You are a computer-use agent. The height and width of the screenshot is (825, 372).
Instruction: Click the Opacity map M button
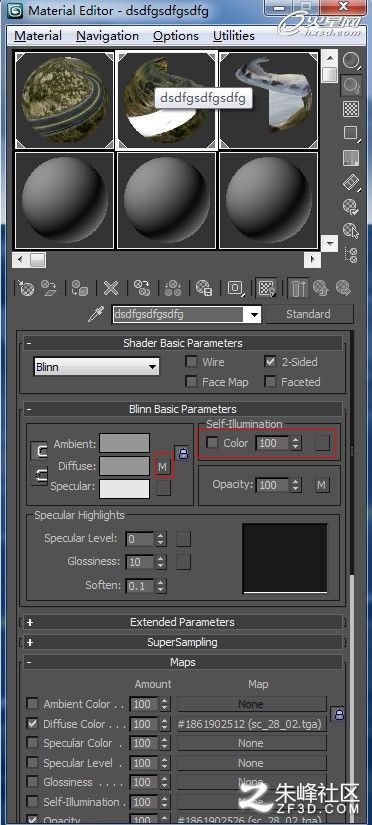(322, 485)
